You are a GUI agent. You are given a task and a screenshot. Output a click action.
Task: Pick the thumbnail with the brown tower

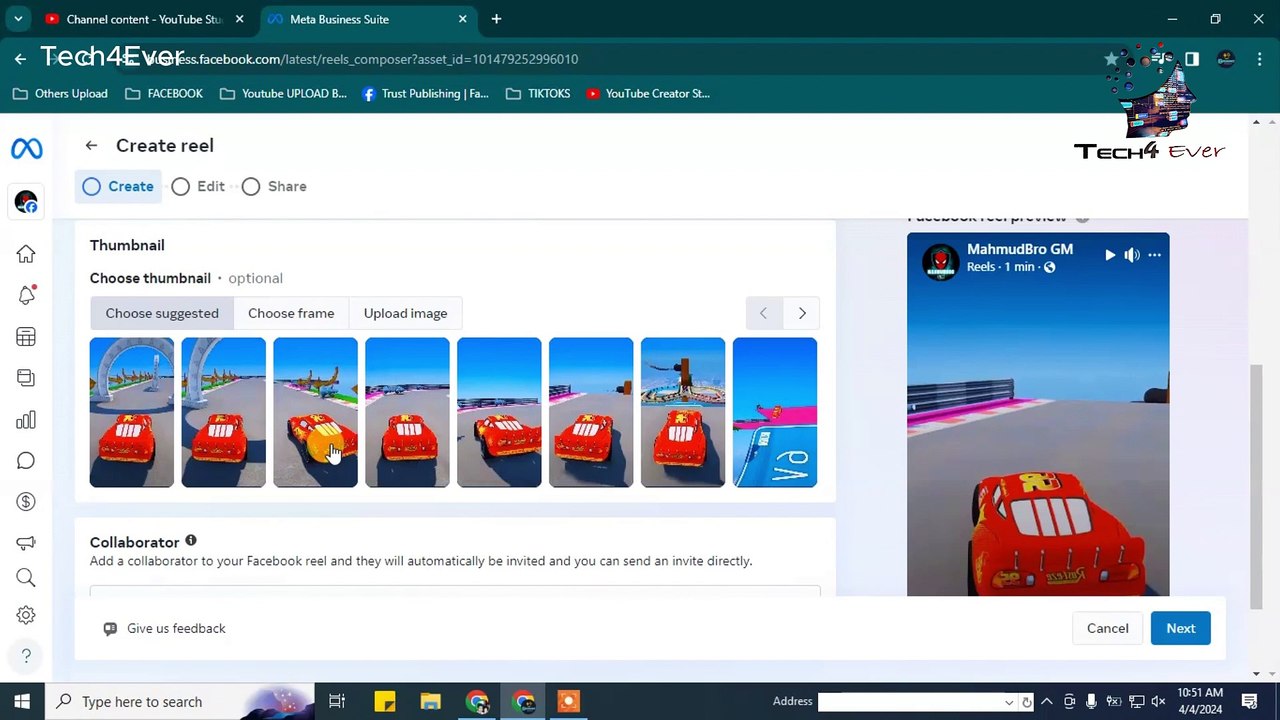683,413
